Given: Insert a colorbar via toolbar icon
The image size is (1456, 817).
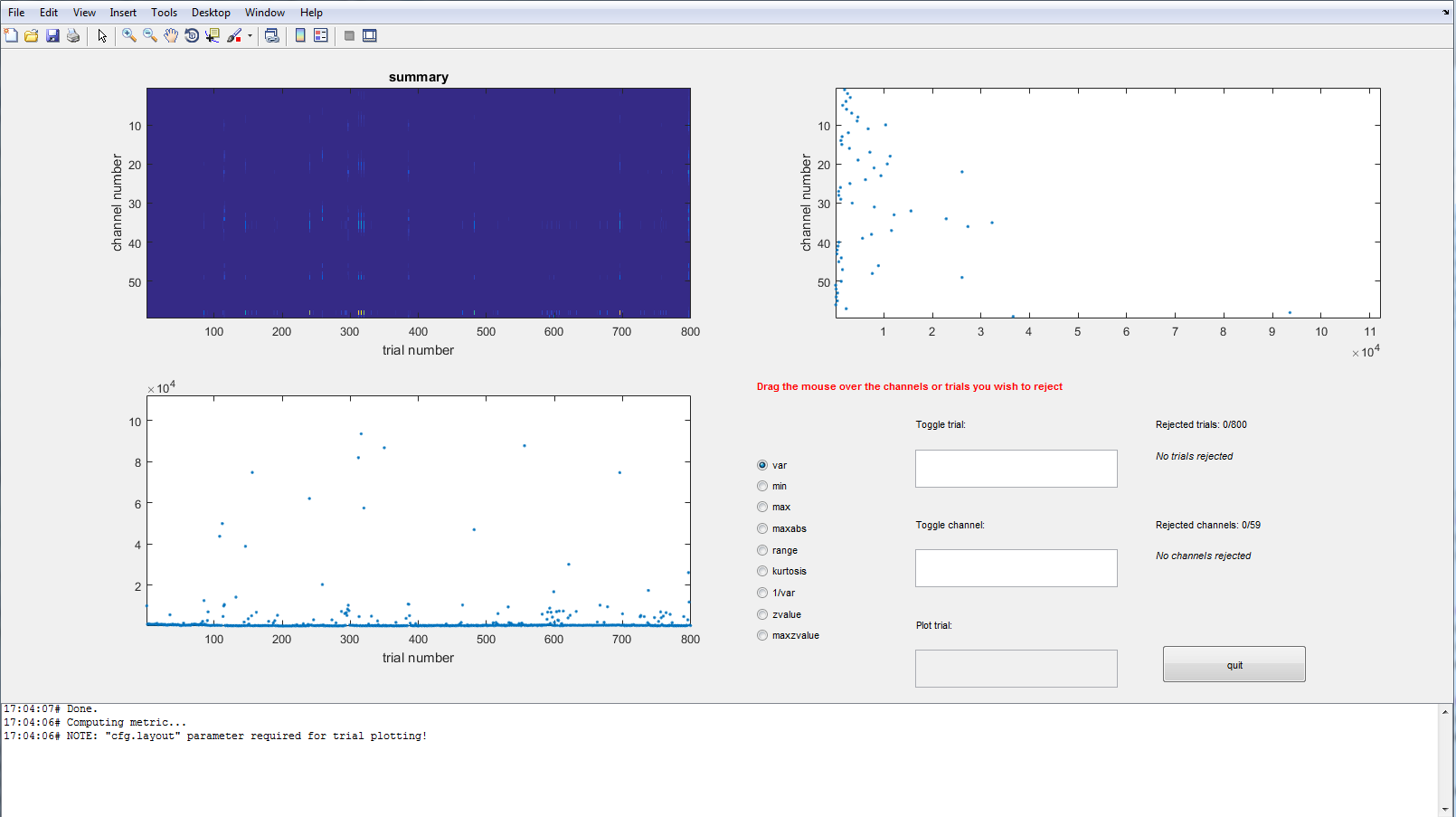Looking at the screenshot, I should (300, 35).
